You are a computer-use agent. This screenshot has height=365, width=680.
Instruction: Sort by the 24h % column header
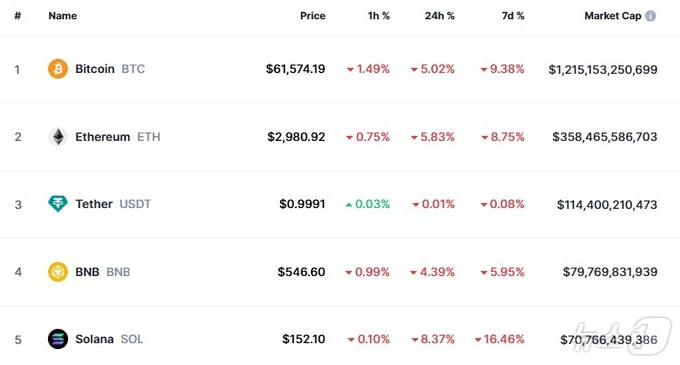440,16
